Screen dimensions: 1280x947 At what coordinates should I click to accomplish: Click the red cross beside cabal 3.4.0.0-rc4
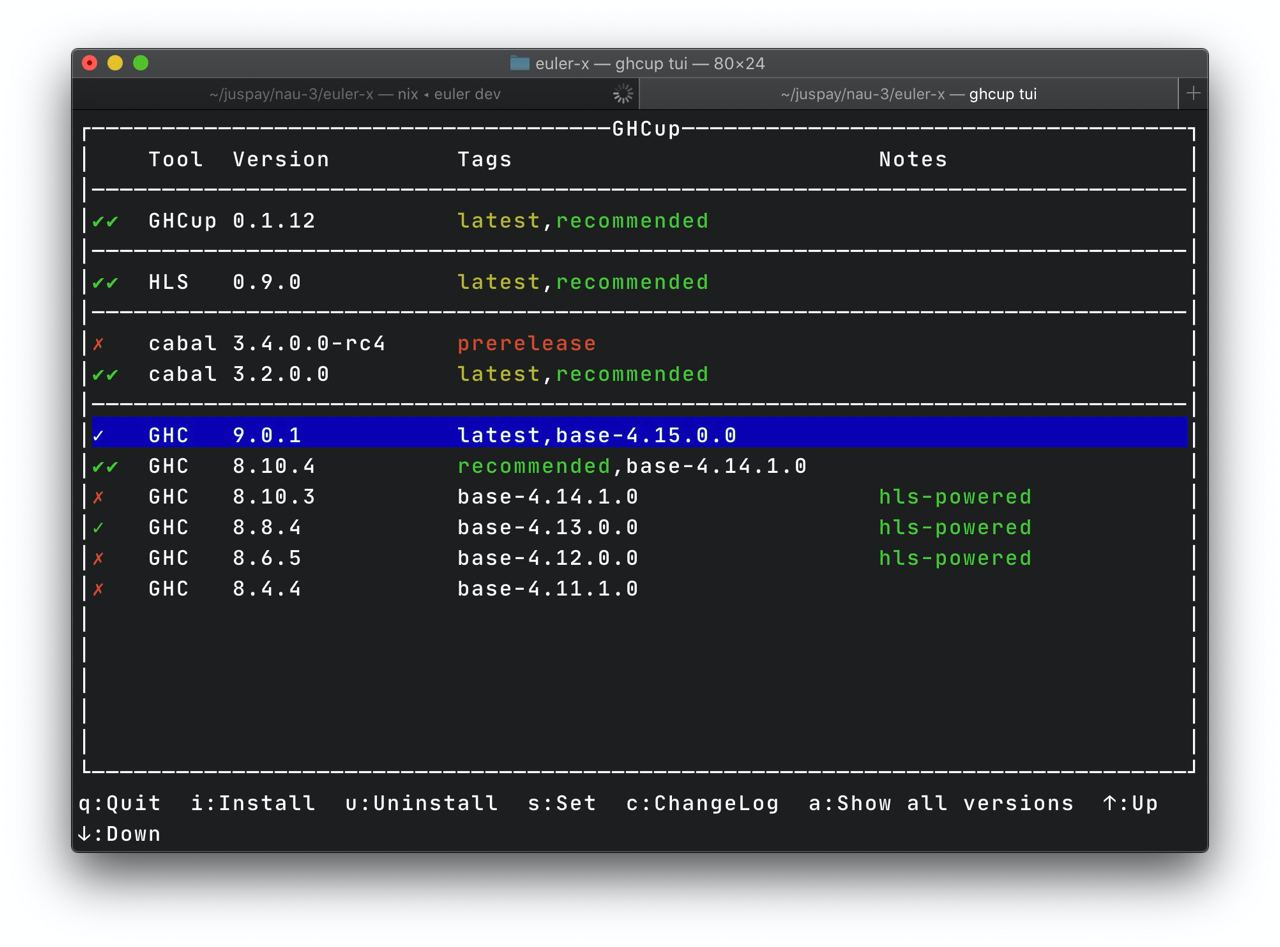[x=98, y=344]
